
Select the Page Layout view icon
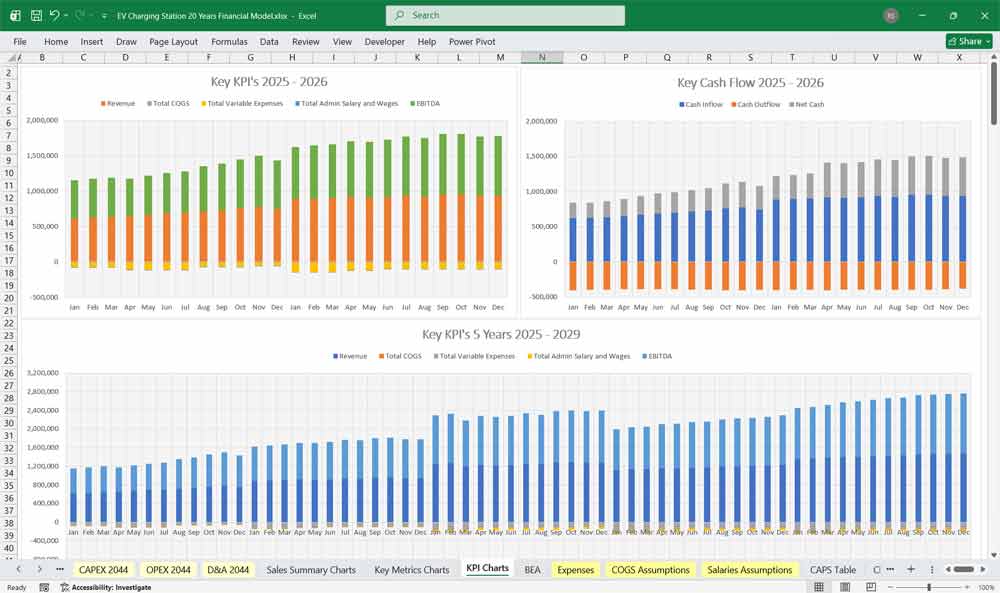point(845,587)
